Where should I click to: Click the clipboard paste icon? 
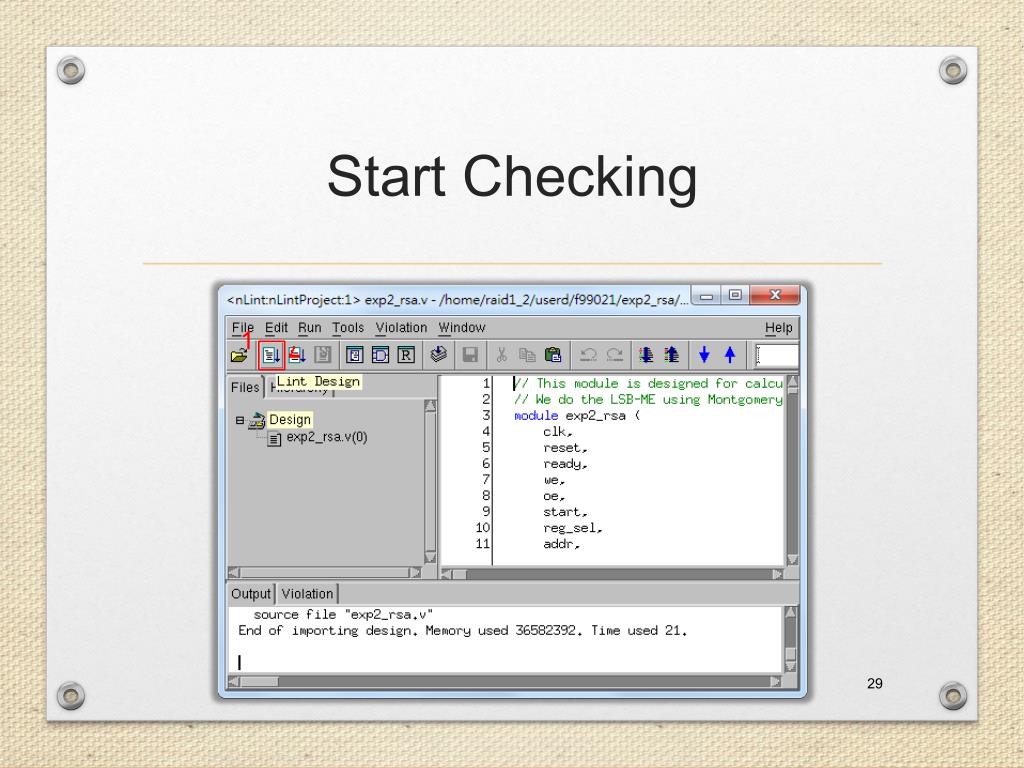click(553, 355)
